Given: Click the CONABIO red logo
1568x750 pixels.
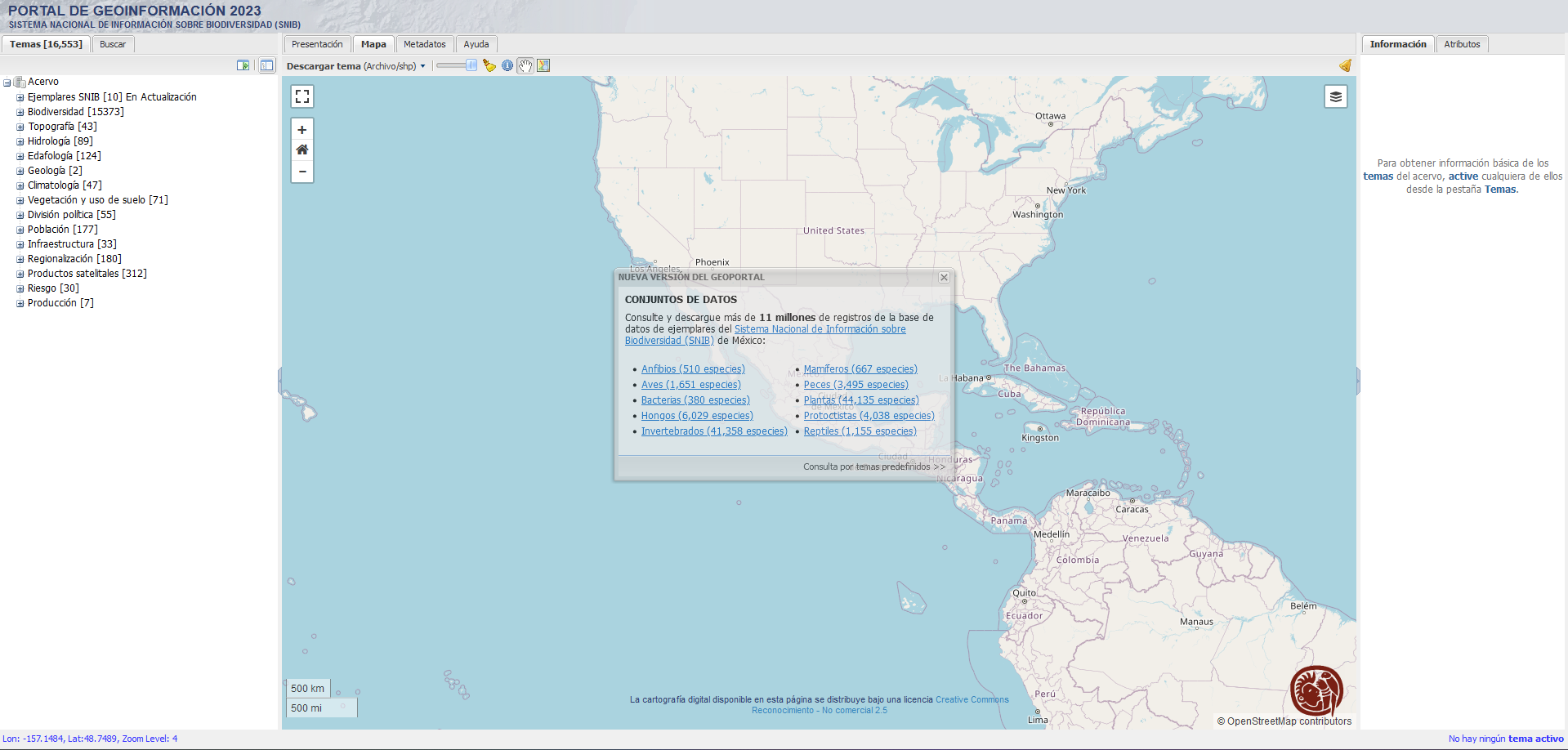Looking at the screenshot, I should click(x=1316, y=691).
